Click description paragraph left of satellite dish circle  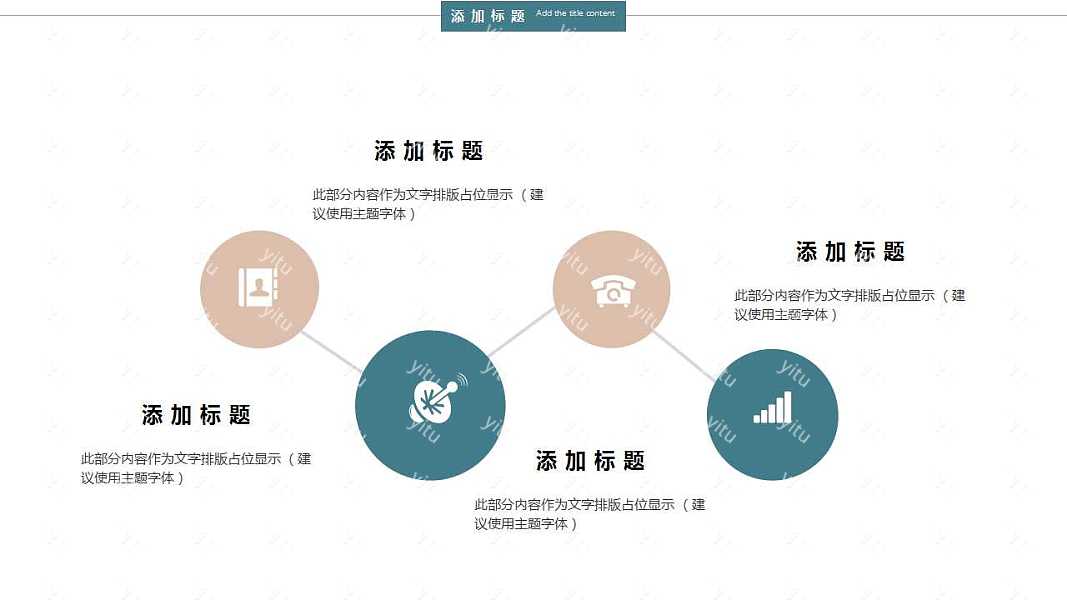(196, 468)
